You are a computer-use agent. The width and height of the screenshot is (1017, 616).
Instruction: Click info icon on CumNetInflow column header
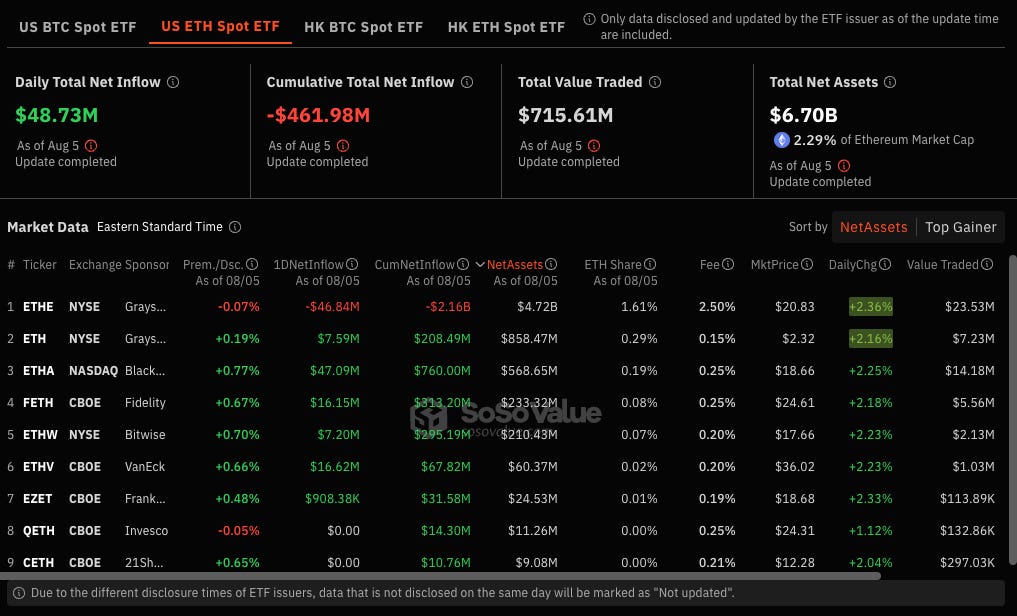(x=463, y=265)
